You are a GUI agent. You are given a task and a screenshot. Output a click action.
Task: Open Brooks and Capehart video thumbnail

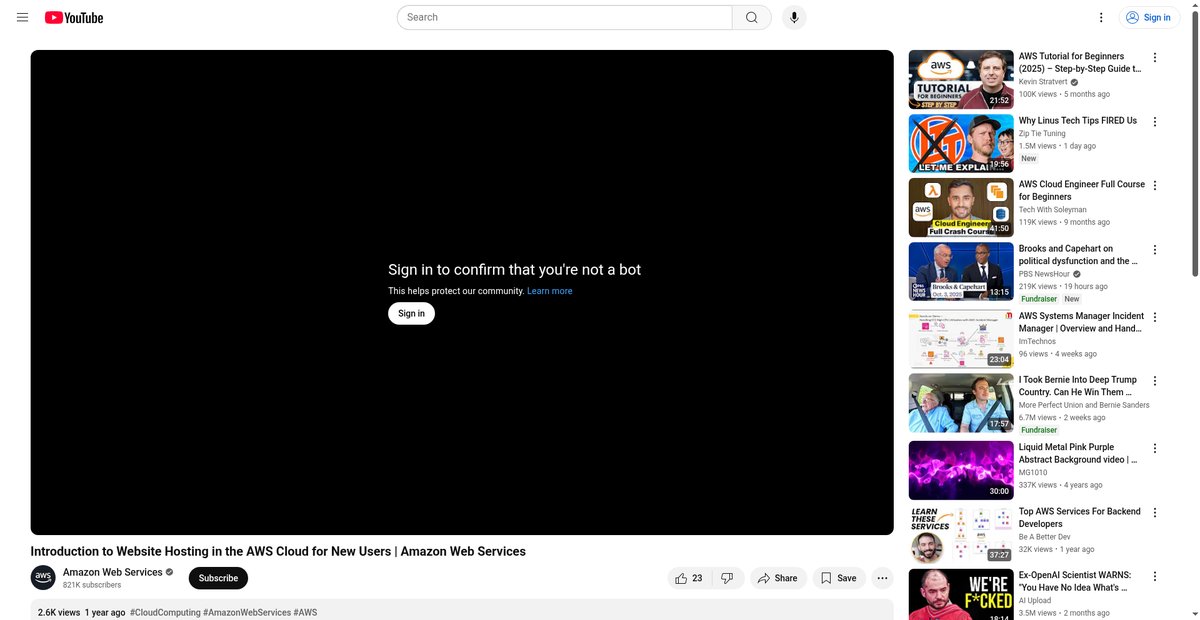(x=961, y=272)
